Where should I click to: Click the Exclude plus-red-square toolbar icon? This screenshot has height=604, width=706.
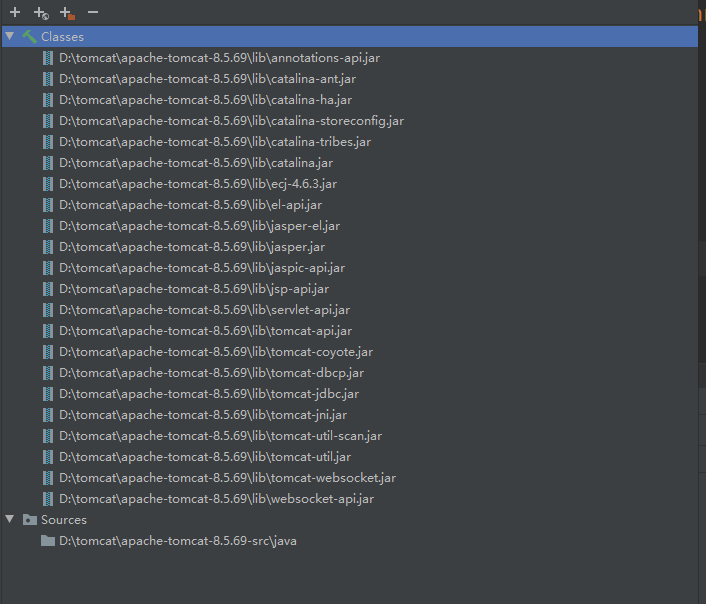(x=67, y=13)
